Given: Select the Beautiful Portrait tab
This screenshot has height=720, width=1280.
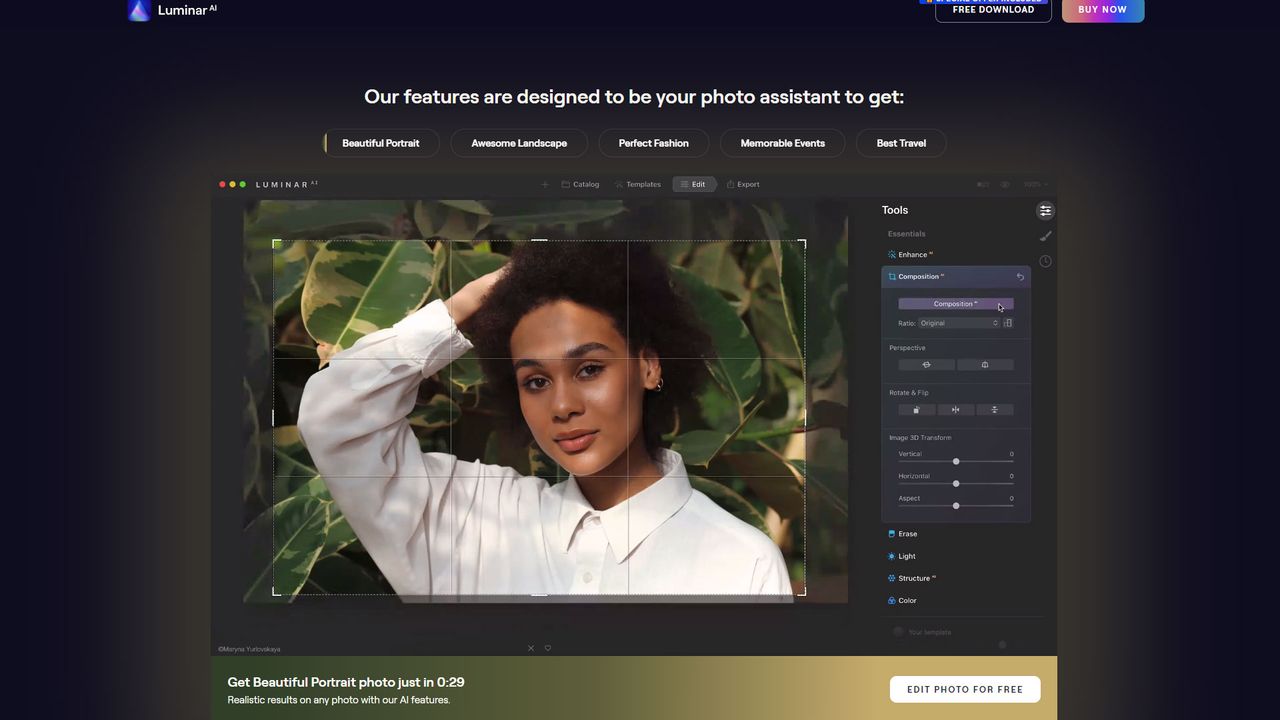Looking at the screenshot, I should coord(380,143).
